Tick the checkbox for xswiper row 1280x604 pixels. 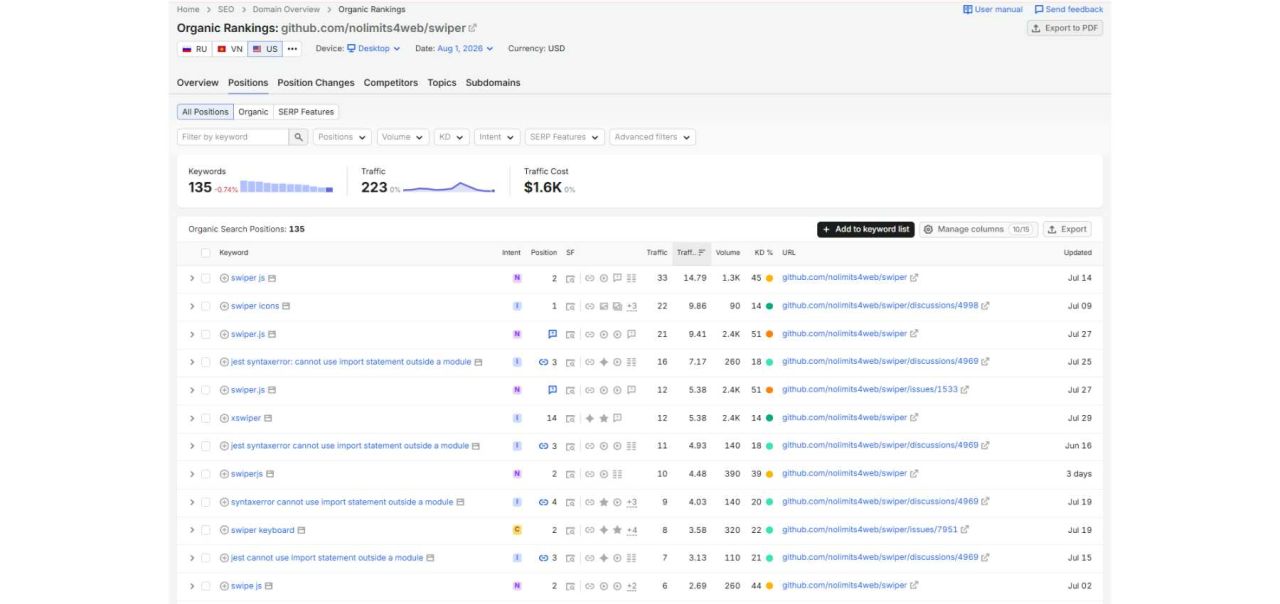click(x=206, y=418)
